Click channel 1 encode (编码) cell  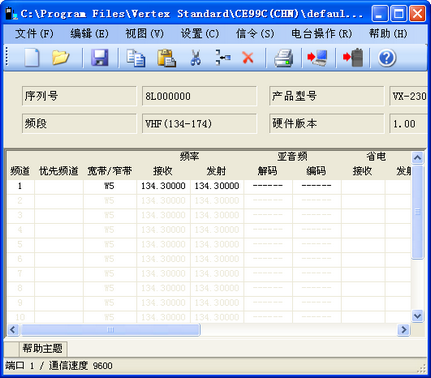tap(317, 186)
